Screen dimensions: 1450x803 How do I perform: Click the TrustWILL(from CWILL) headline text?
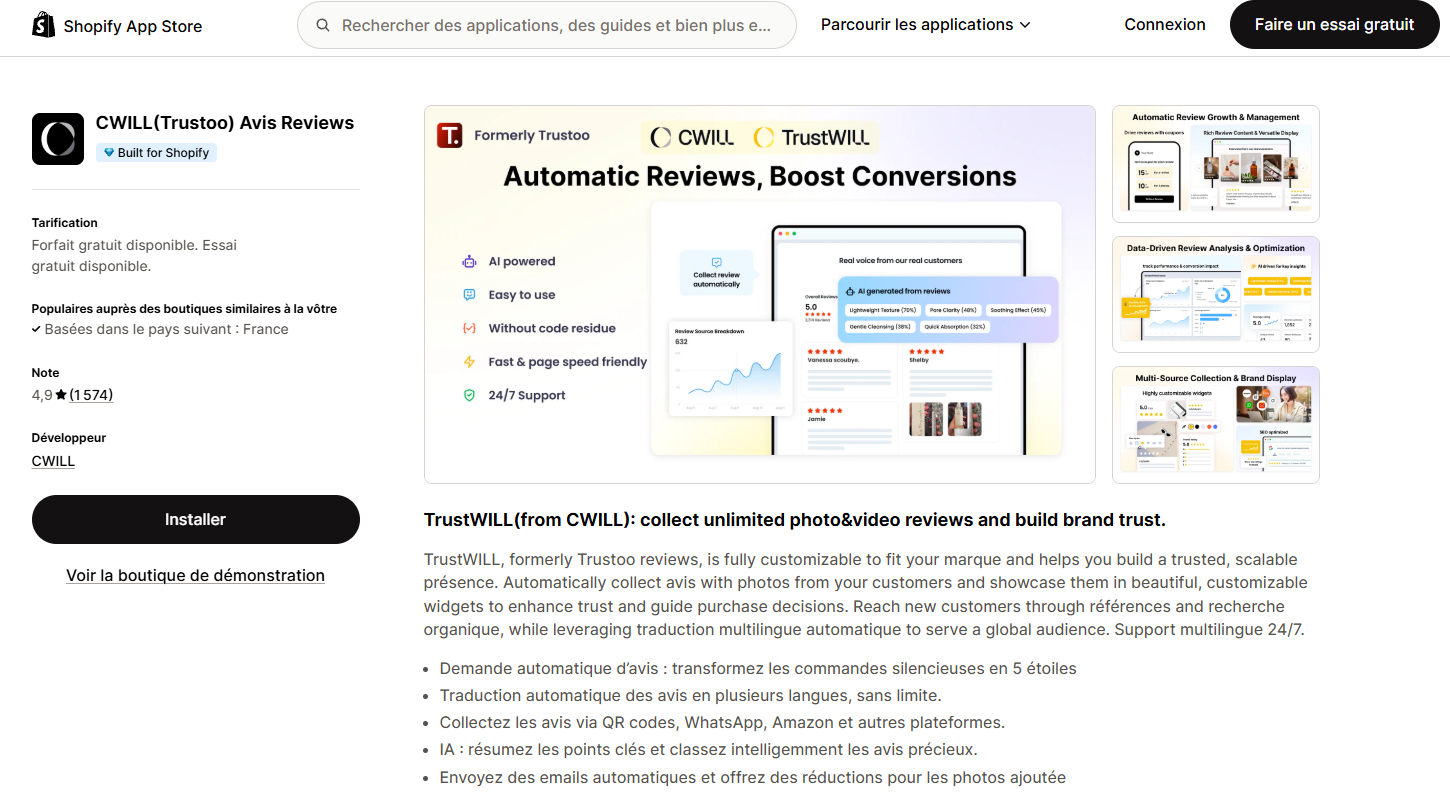point(795,520)
